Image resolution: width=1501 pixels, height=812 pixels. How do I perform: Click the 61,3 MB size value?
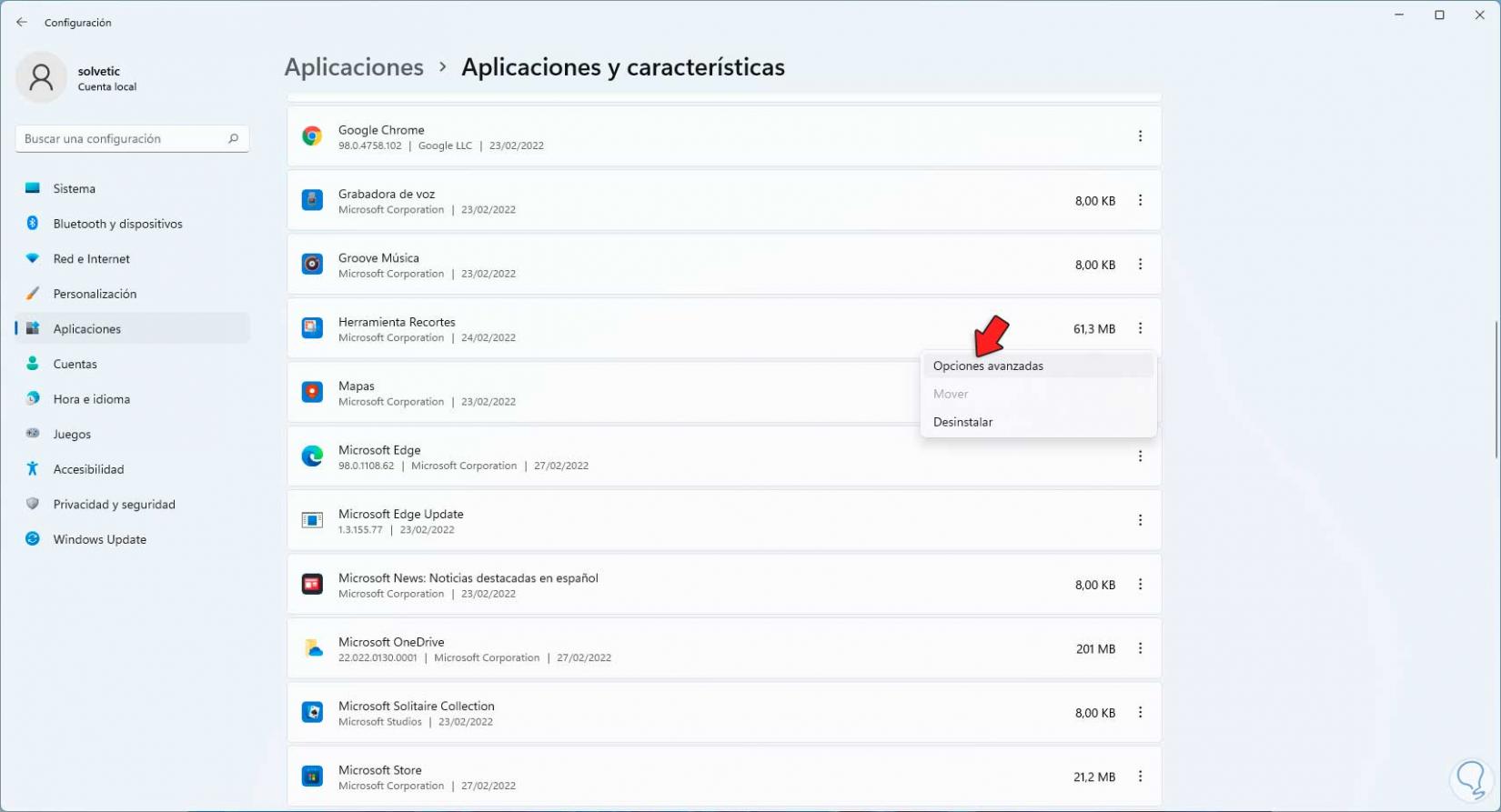tap(1094, 329)
